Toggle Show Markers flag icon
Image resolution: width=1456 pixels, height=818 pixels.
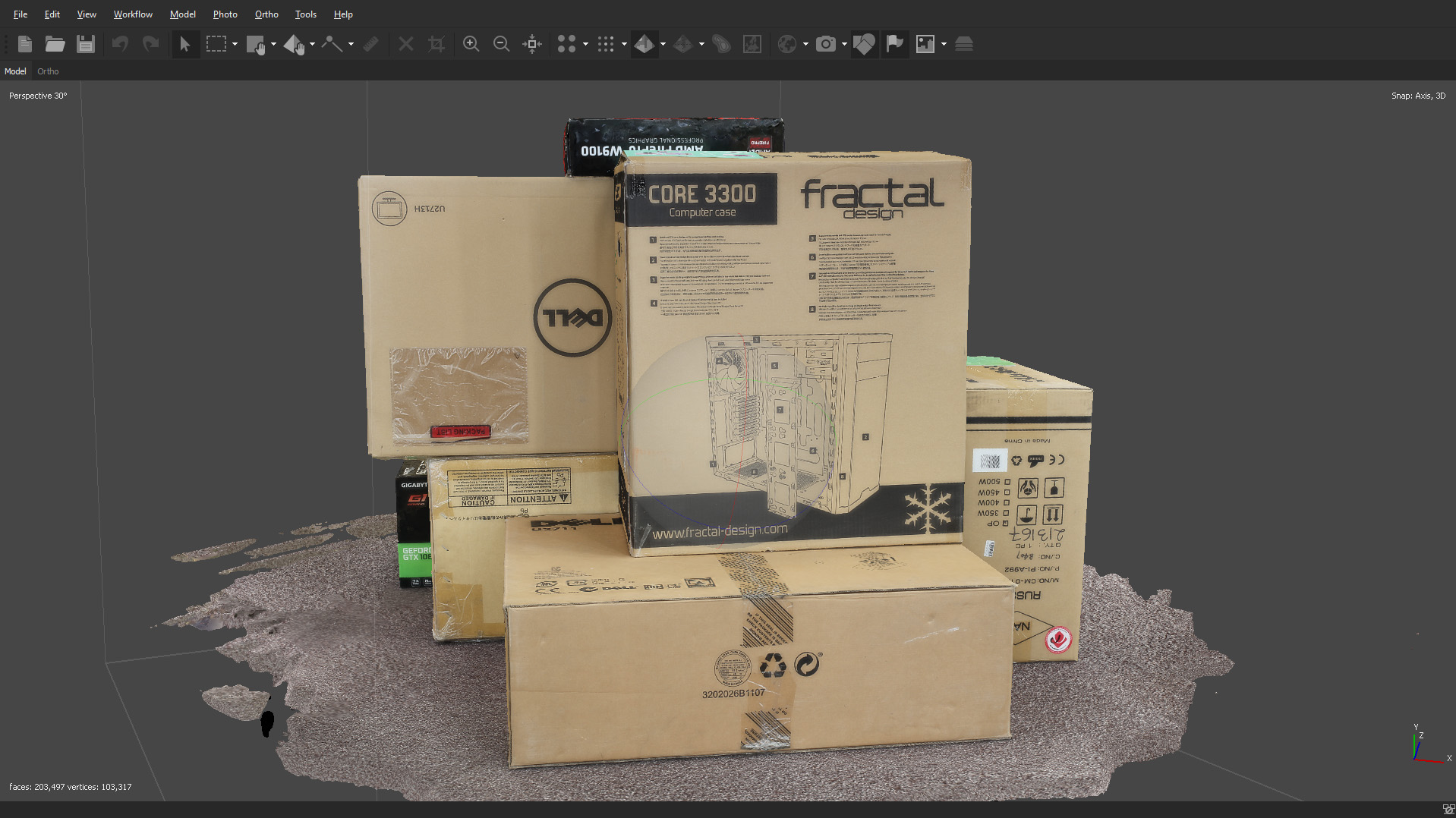click(x=895, y=44)
